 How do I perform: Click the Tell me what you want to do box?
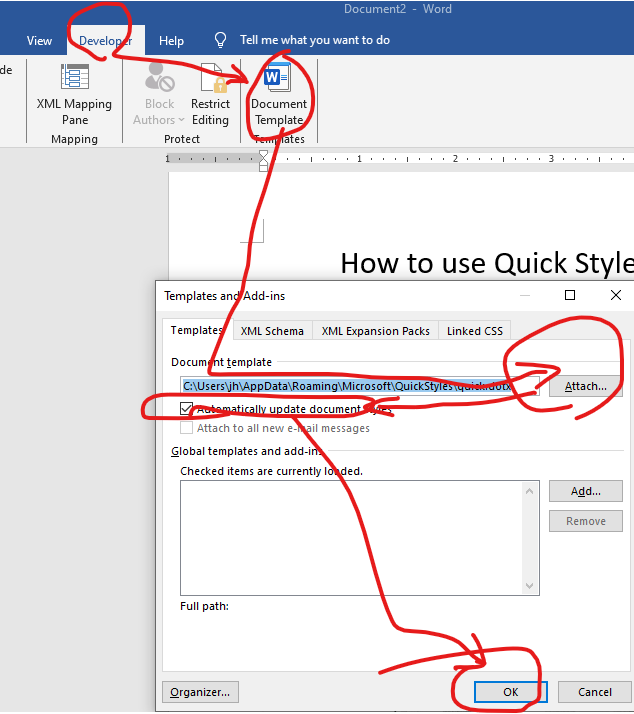(315, 40)
